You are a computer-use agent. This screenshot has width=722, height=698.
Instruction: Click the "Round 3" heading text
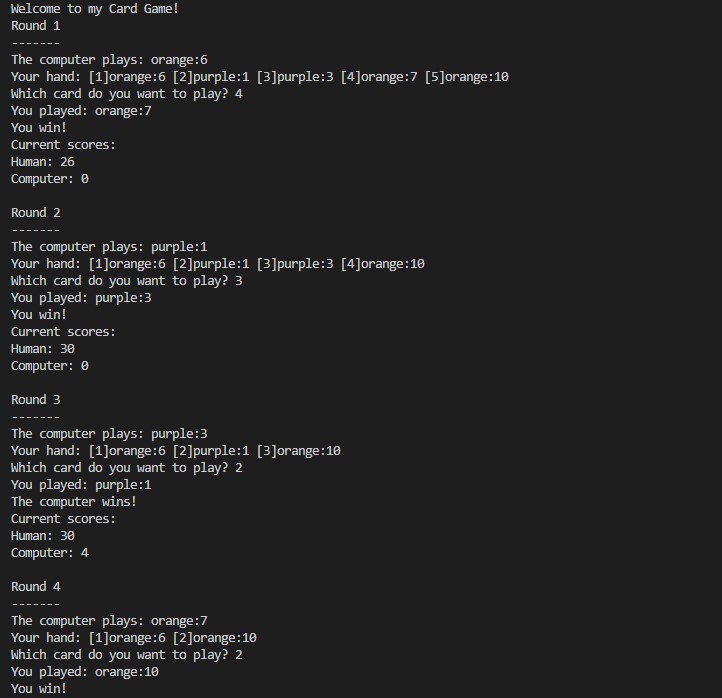click(x=36, y=400)
